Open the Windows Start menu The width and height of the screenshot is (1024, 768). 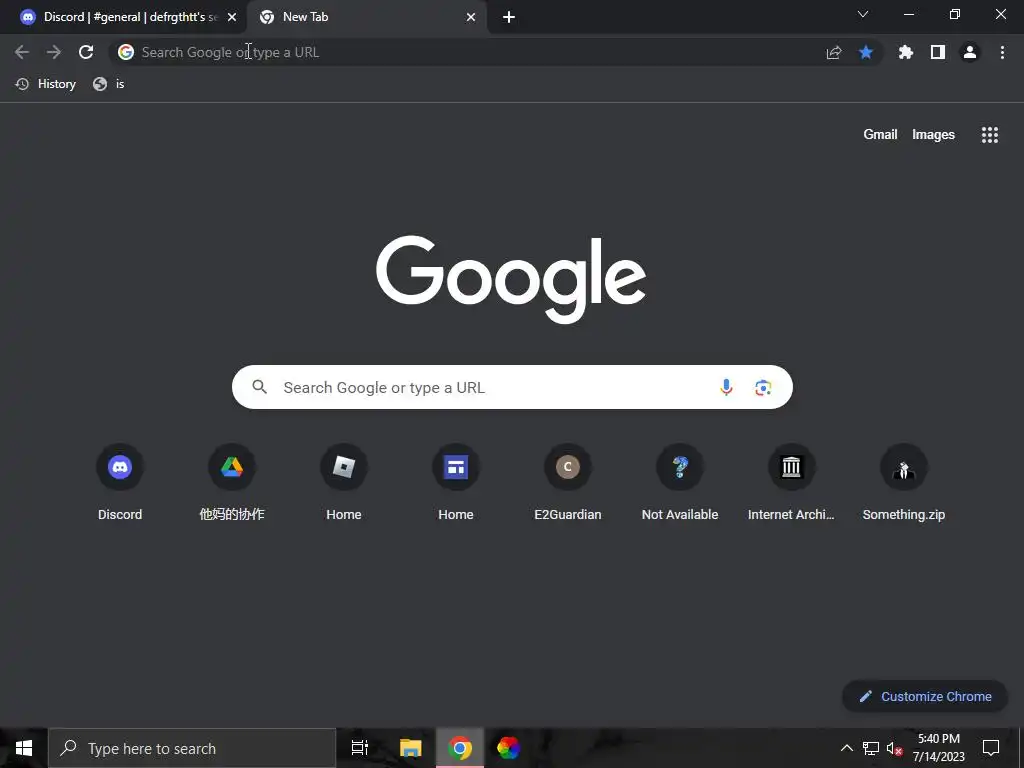point(24,748)
